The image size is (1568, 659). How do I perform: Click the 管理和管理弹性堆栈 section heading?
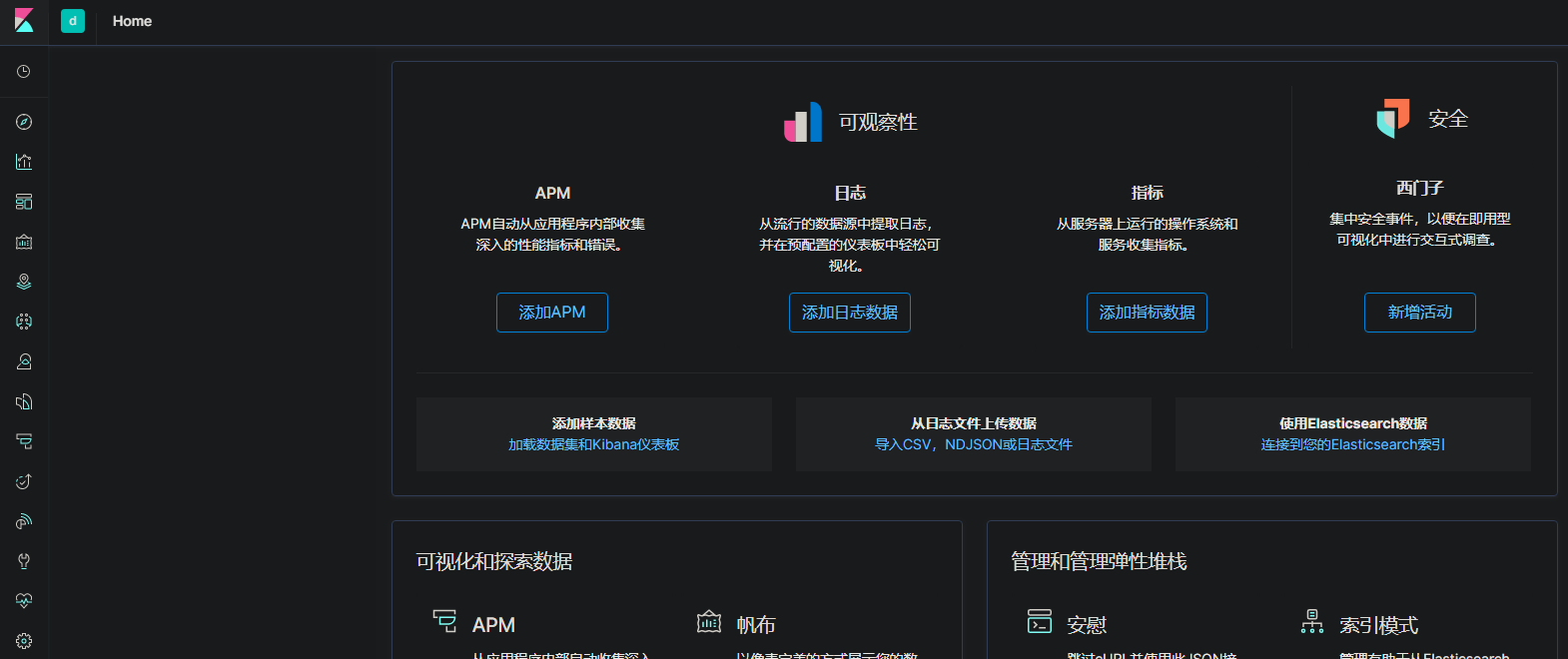pyautogui.click(x=1099, y=561)
